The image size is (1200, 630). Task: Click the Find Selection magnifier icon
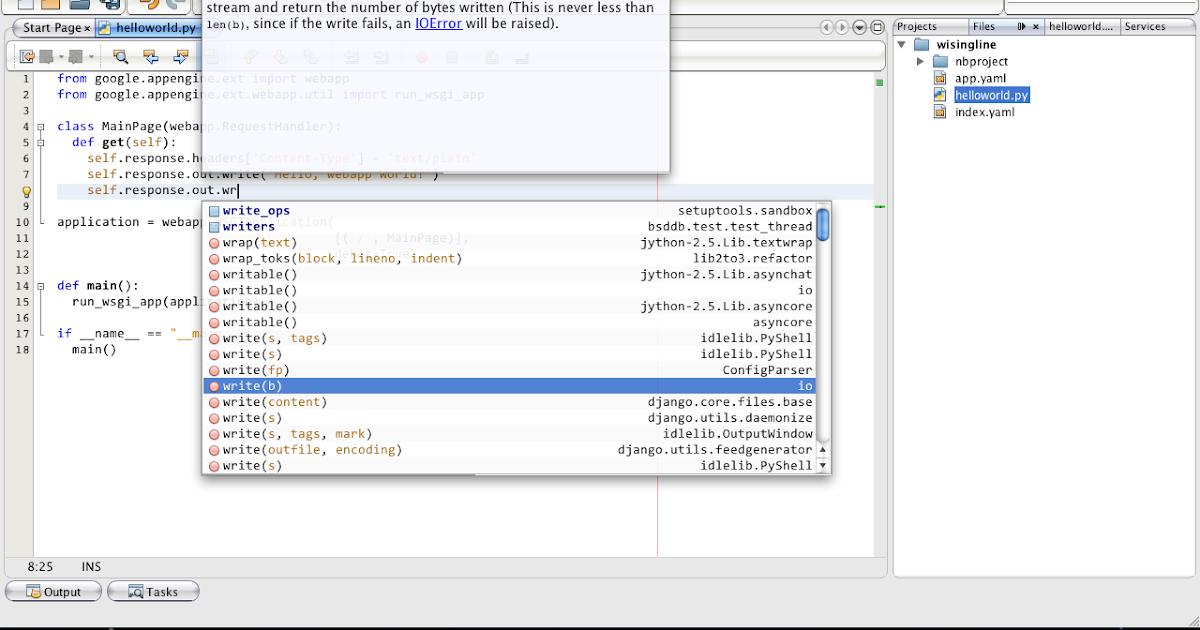point(121,57)
